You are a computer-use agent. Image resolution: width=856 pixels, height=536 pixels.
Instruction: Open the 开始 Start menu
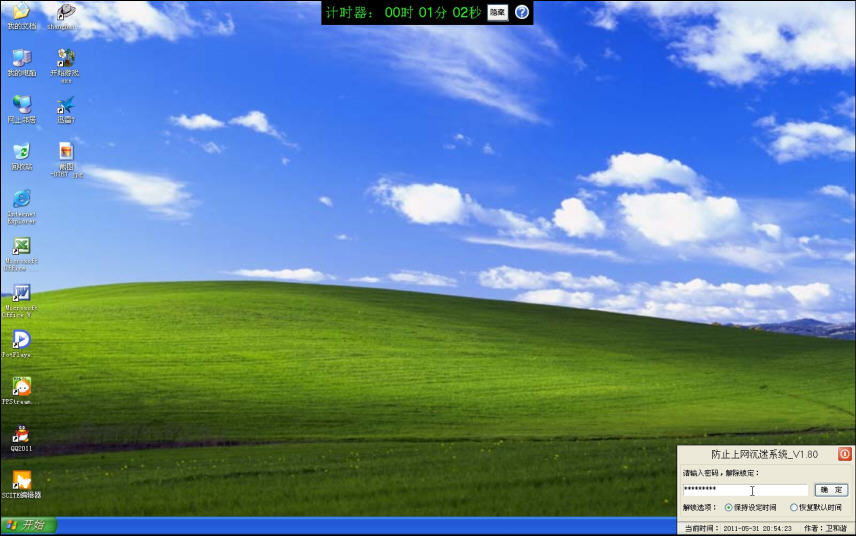coord(28,525)
